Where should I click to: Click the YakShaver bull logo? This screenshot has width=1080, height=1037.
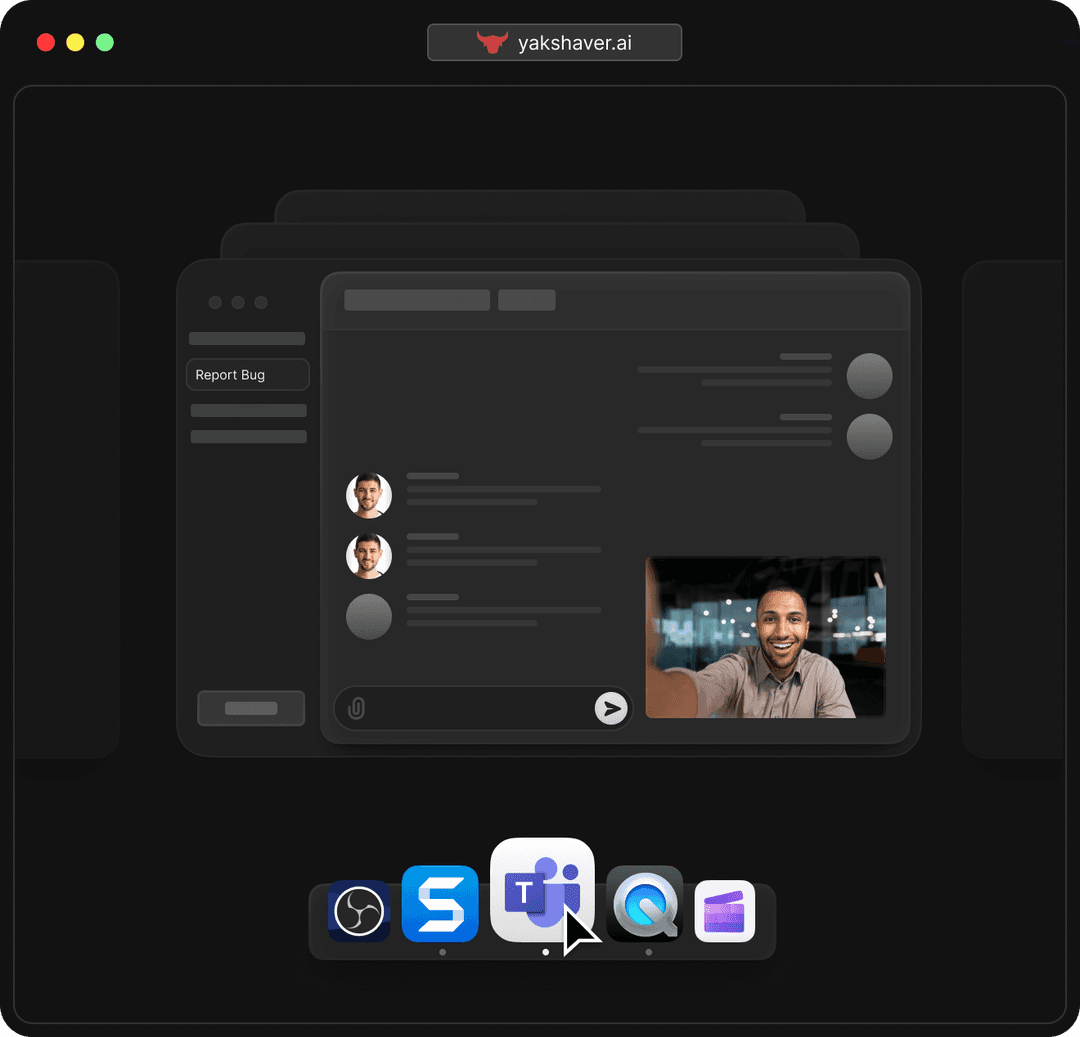click(x=491, y=43)
